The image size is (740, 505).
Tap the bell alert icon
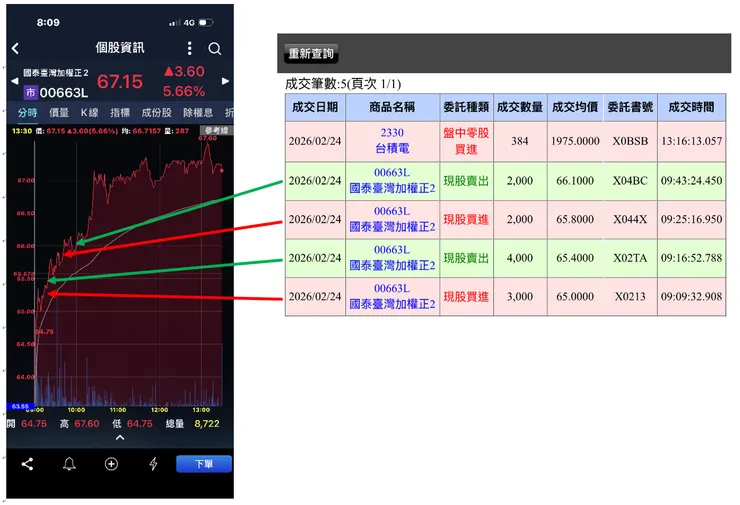(69, 464)
